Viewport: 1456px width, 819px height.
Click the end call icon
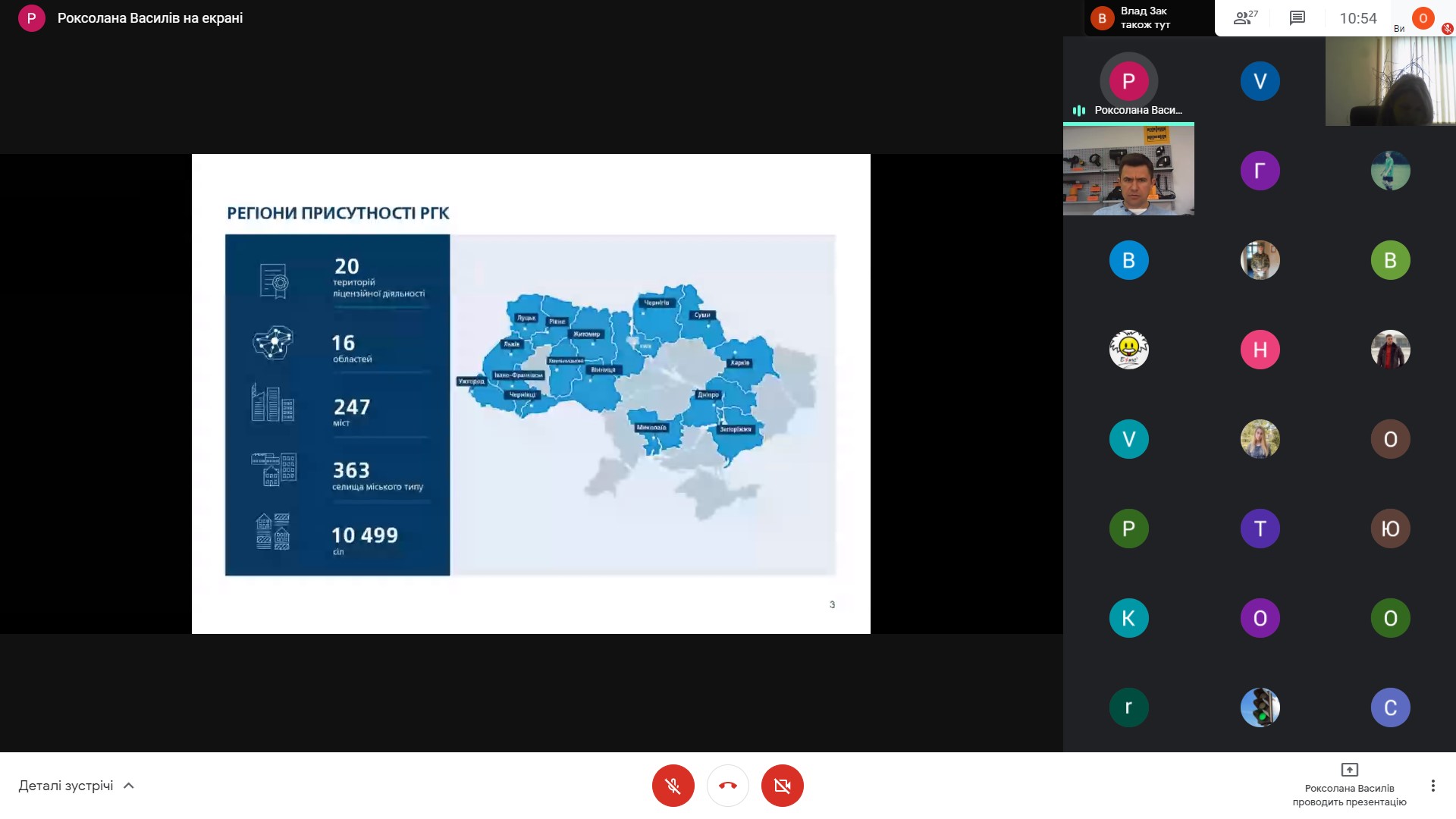727,785
